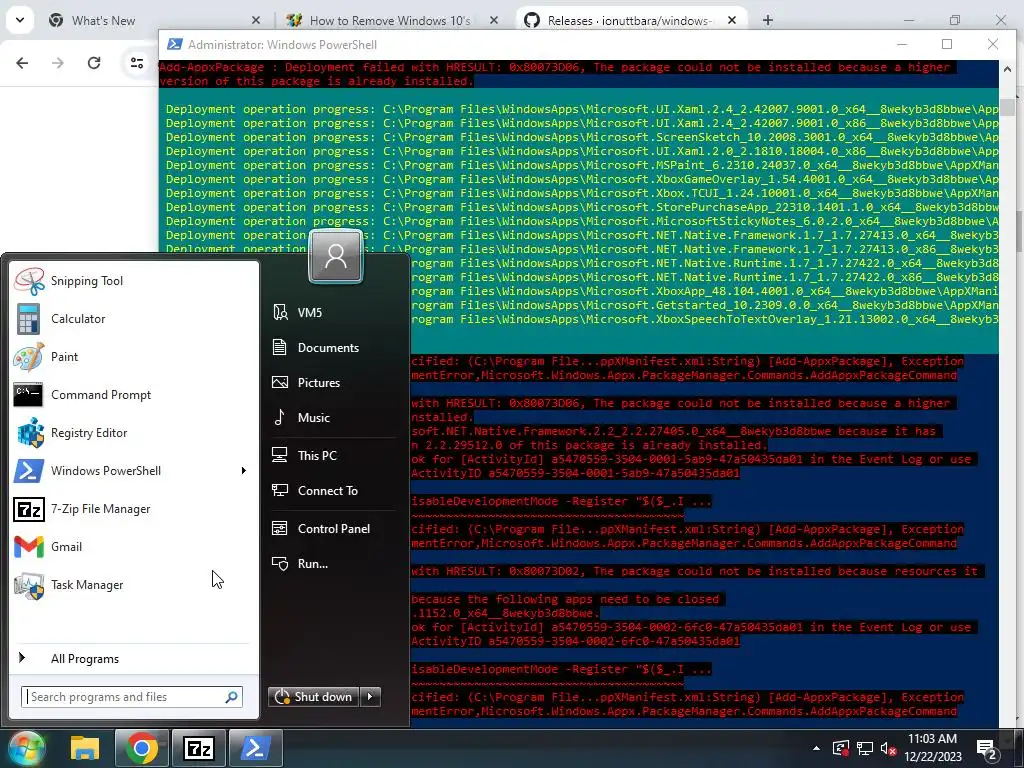Minimize the PowerShell window
The image size is (1024, 768).
point(903,44)
